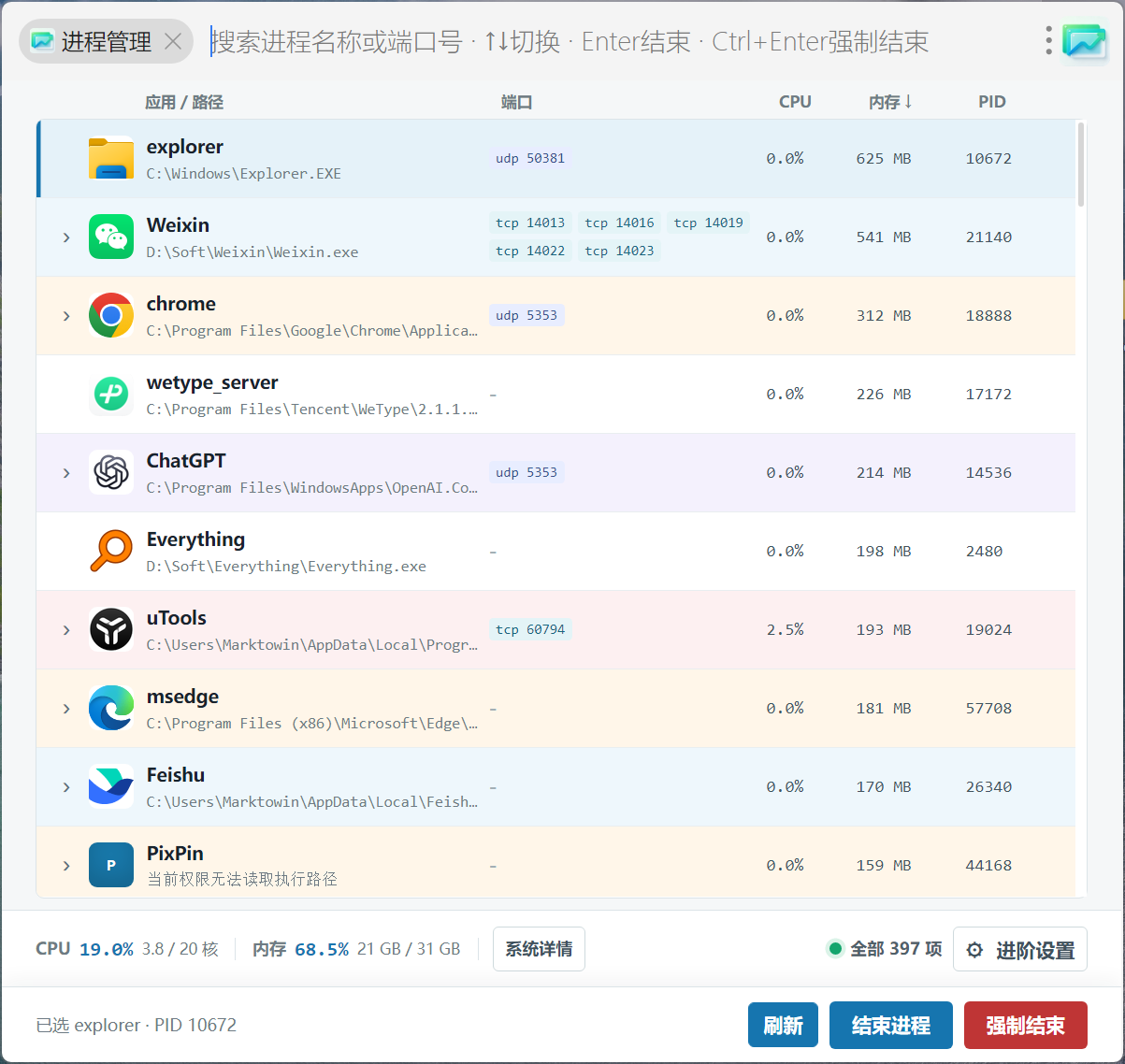Click the uTools app icon

[x=111, y=629]
